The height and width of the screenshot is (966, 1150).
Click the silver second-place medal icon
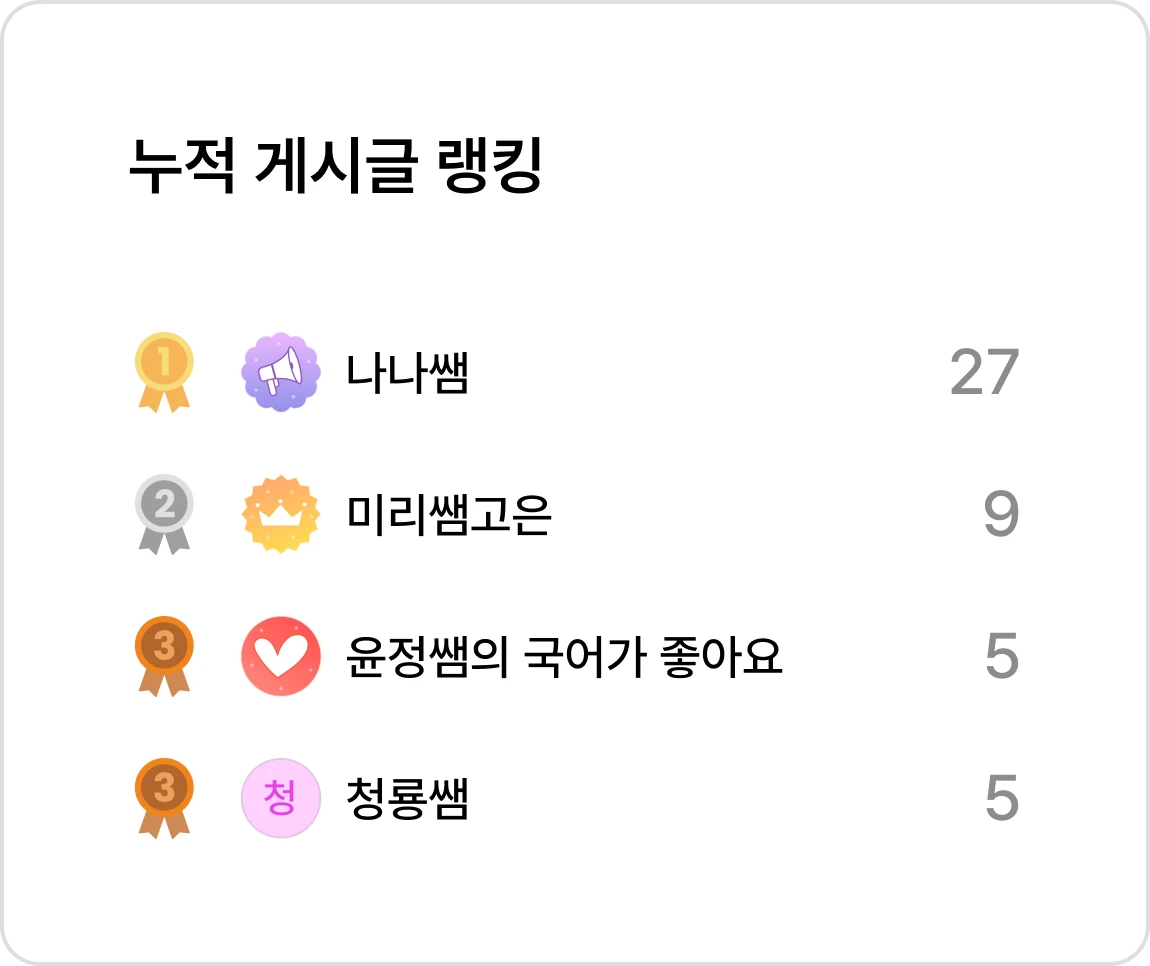point(164,514)
